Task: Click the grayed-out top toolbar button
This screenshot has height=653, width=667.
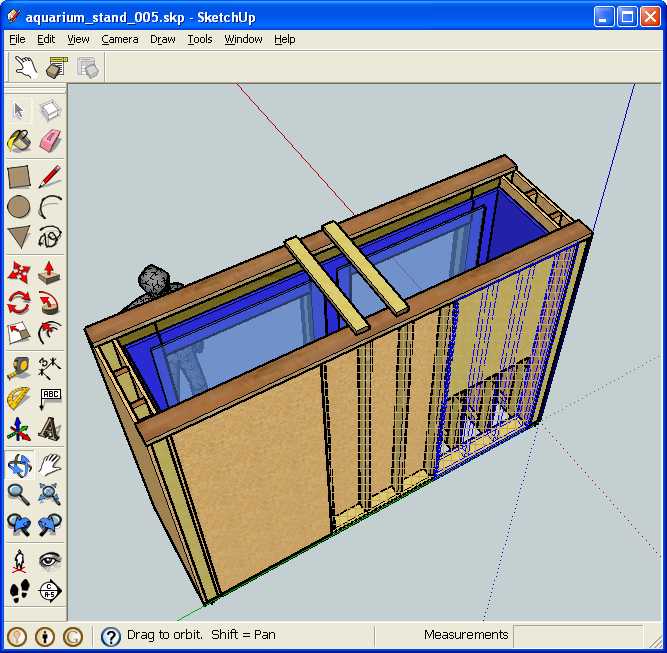Action: 88,67
